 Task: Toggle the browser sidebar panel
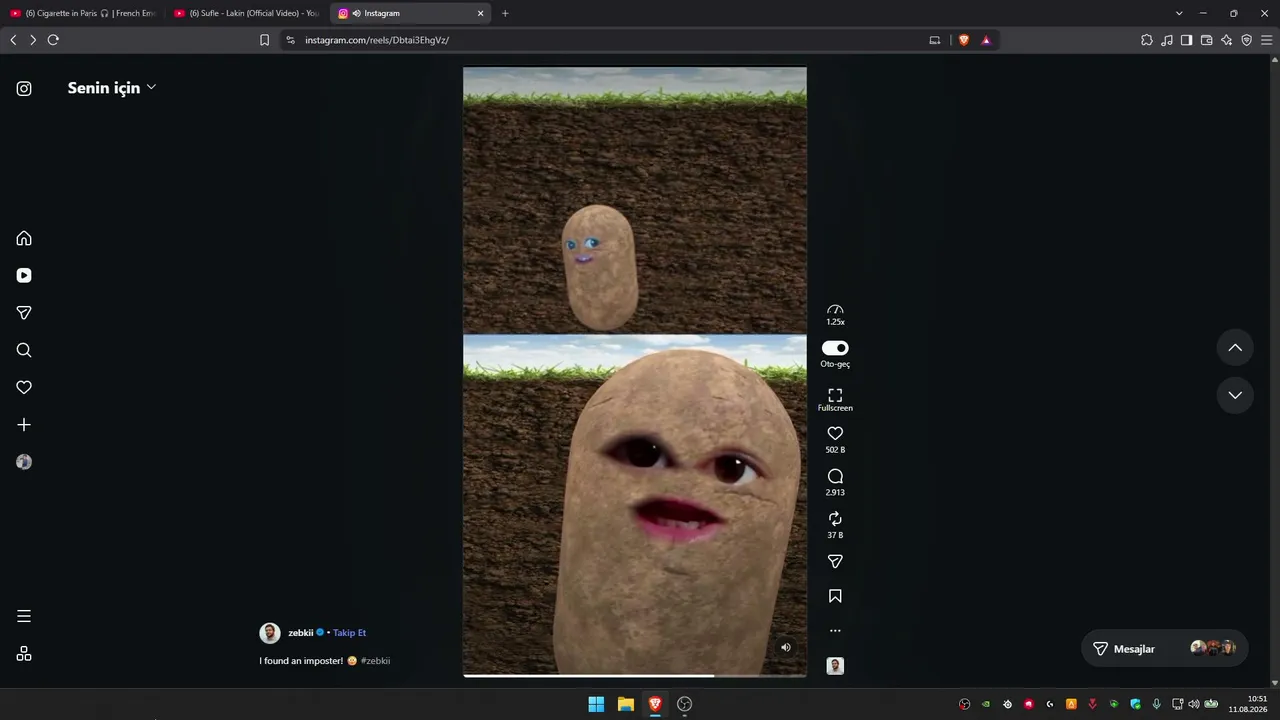1186,40
